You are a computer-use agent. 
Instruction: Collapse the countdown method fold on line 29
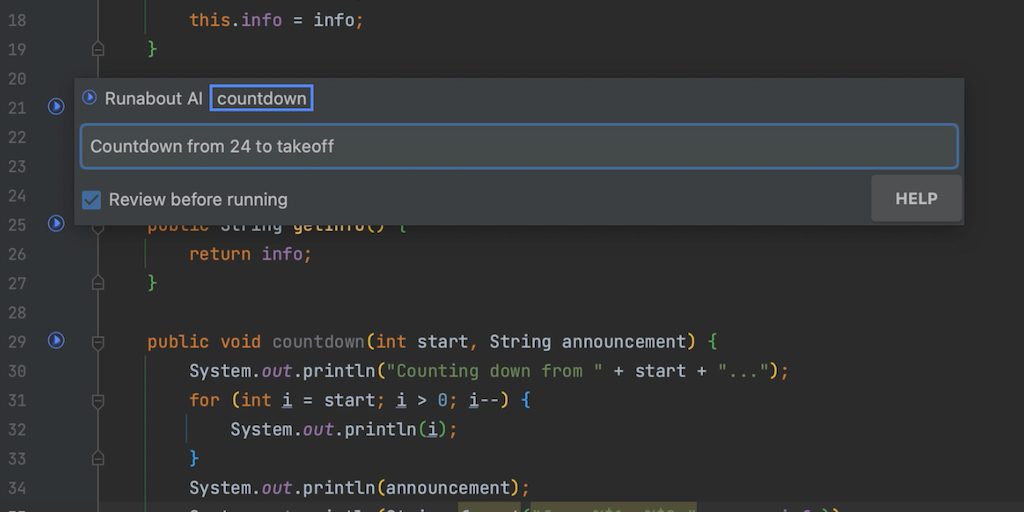[x=98, y=342]
